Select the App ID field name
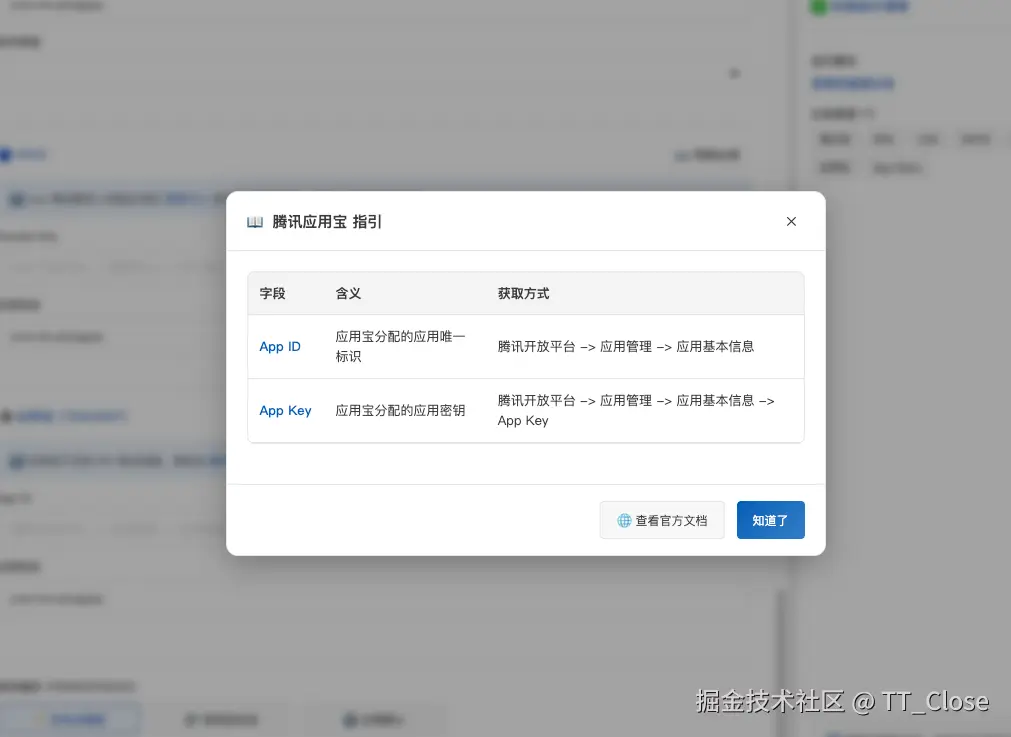 (280, 346)
